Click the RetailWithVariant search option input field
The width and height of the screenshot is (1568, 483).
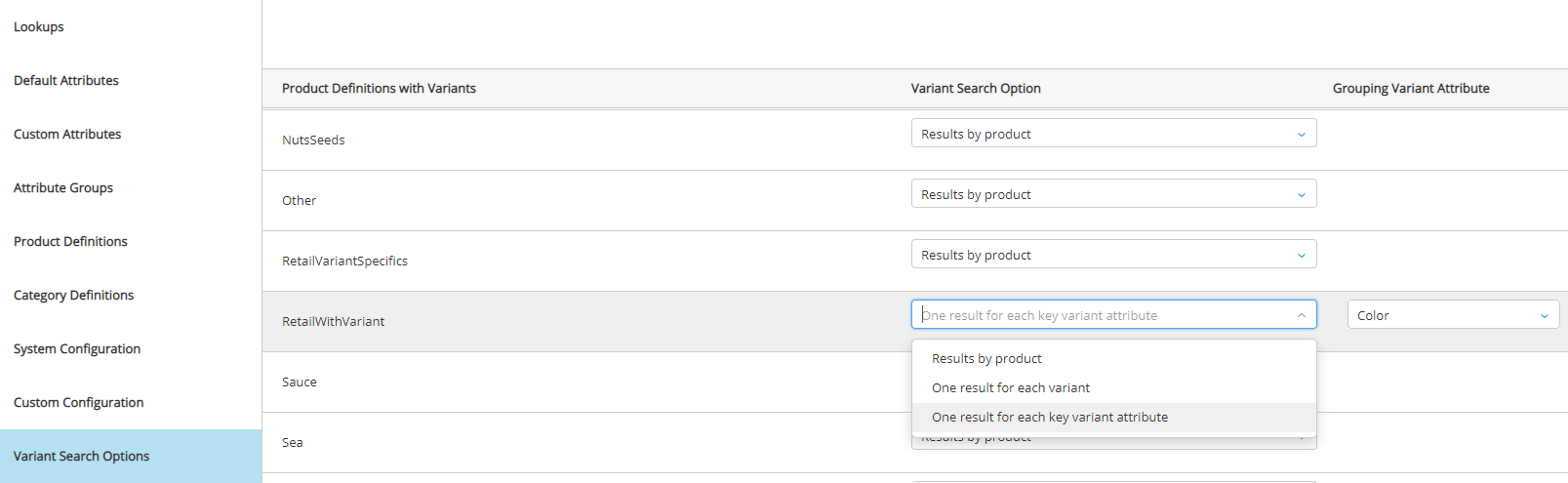click(x=1093, y=315)
